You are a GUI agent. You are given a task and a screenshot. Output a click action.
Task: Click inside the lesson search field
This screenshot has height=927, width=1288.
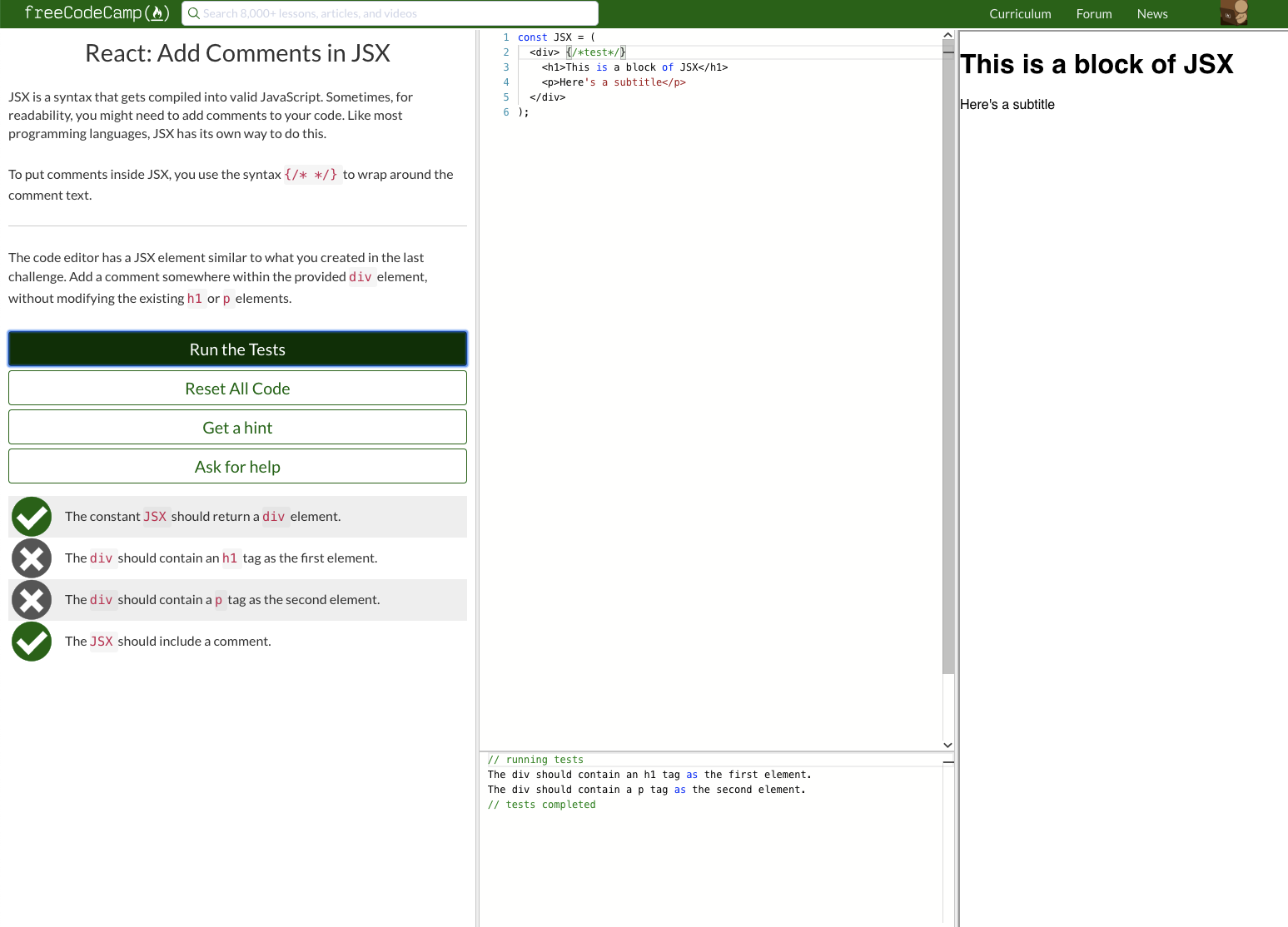pos(390,13)
